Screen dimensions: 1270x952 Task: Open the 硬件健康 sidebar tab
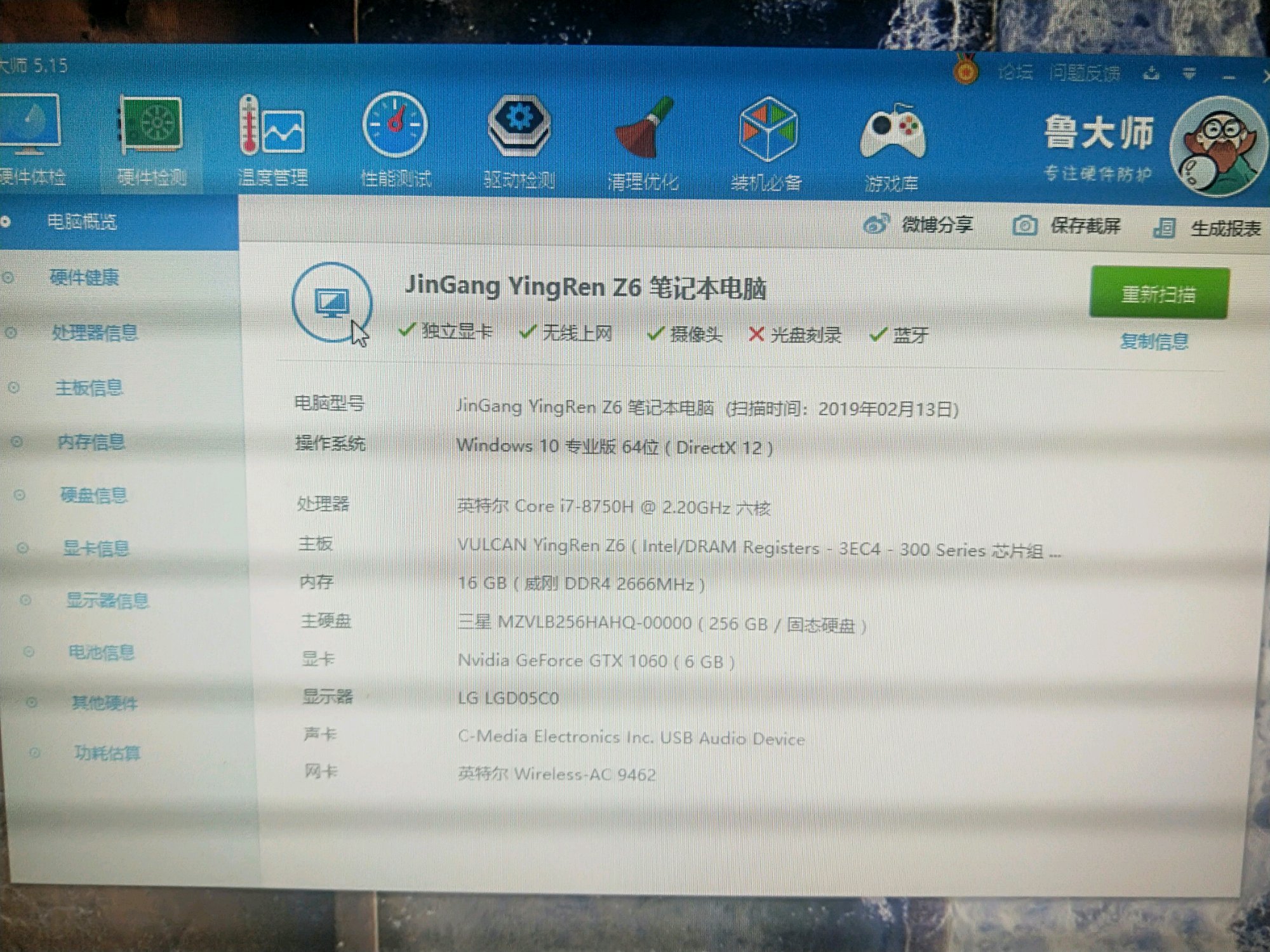(84, 277)
